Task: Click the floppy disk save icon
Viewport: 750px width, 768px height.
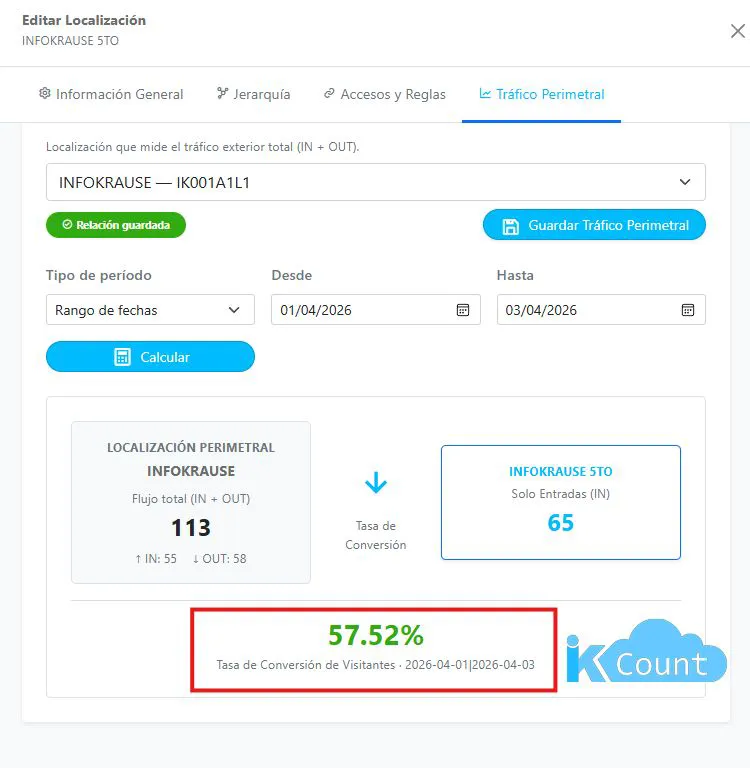Action: coord(510,226)
